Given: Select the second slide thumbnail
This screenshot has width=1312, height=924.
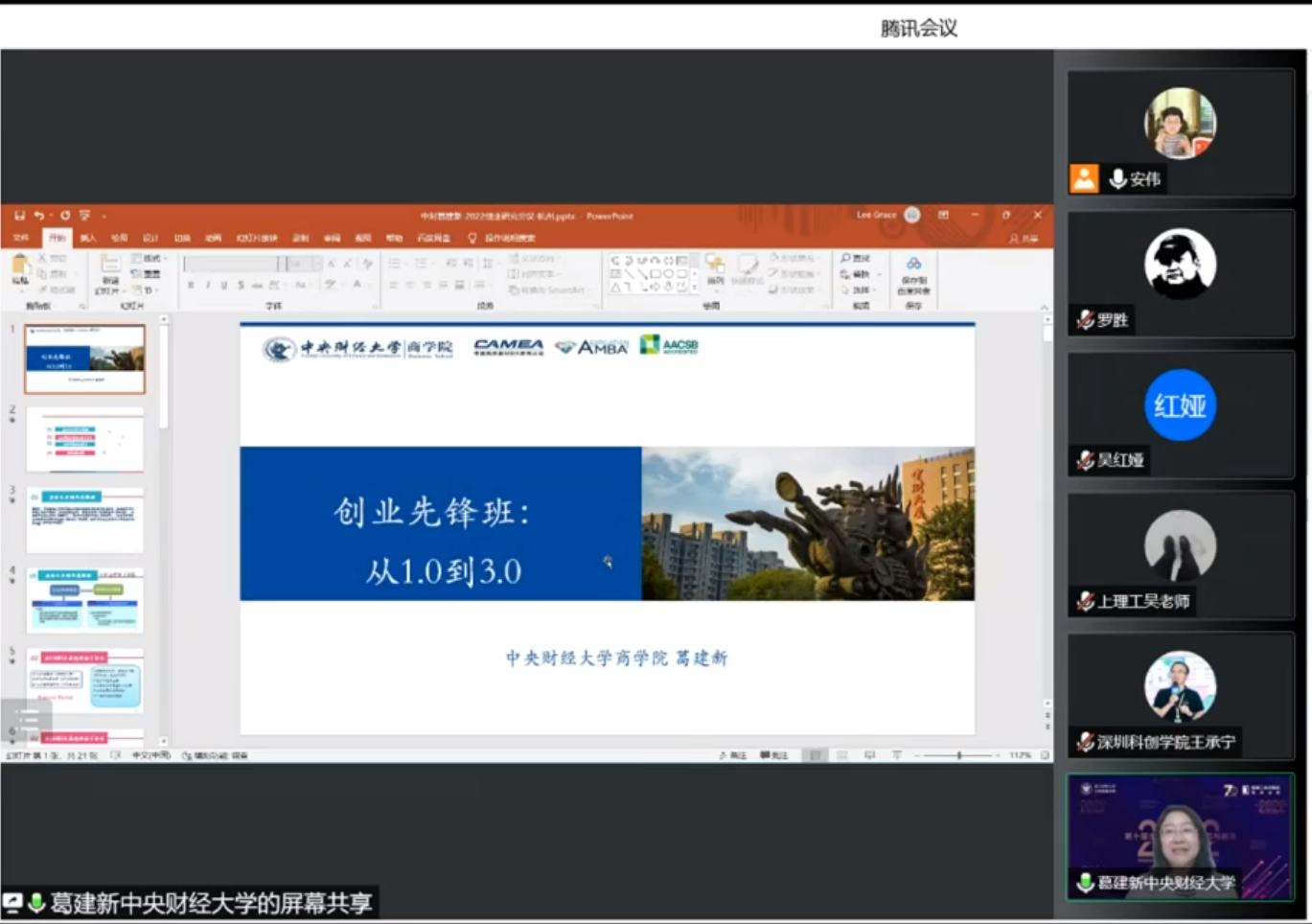Looking at the screenshot, I should 85,440.
